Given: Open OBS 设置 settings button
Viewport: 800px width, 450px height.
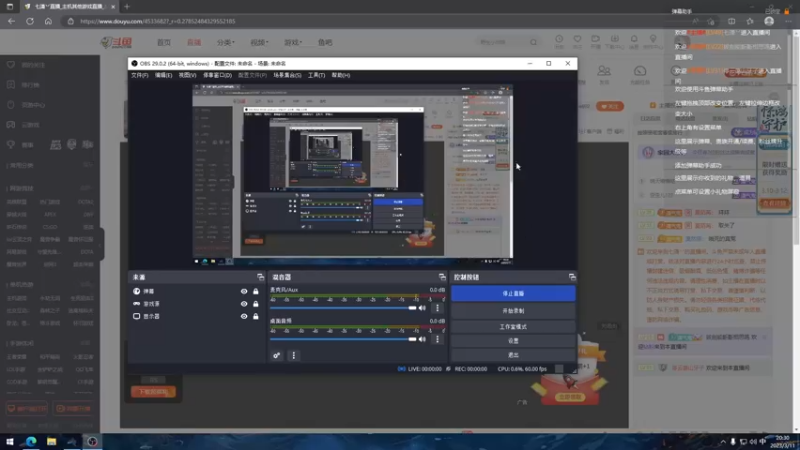Looking at the screenshot, I should tap(513, 341).
